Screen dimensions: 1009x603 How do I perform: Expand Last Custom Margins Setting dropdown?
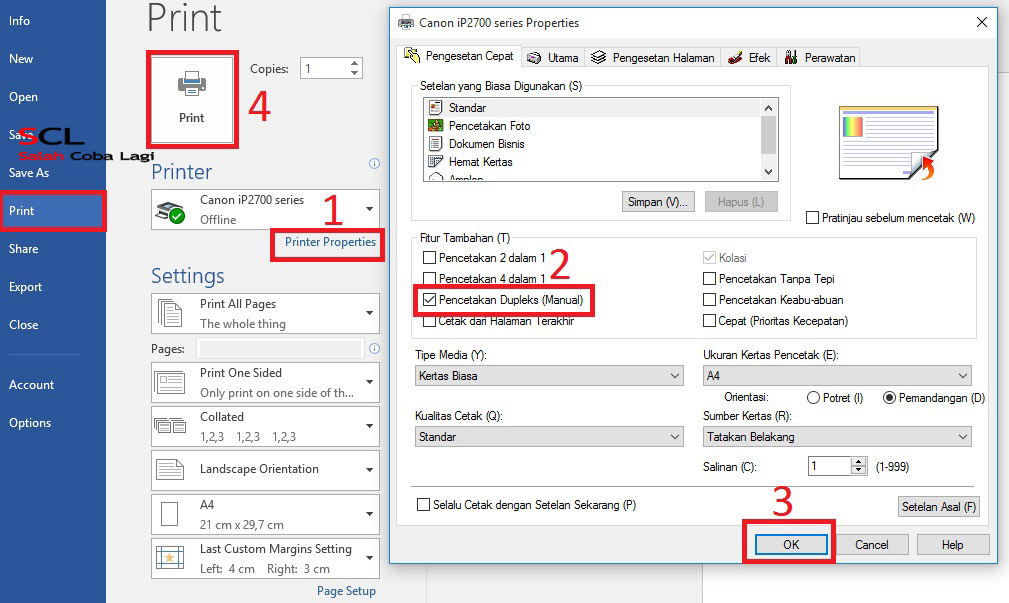(x=265, y=558)
